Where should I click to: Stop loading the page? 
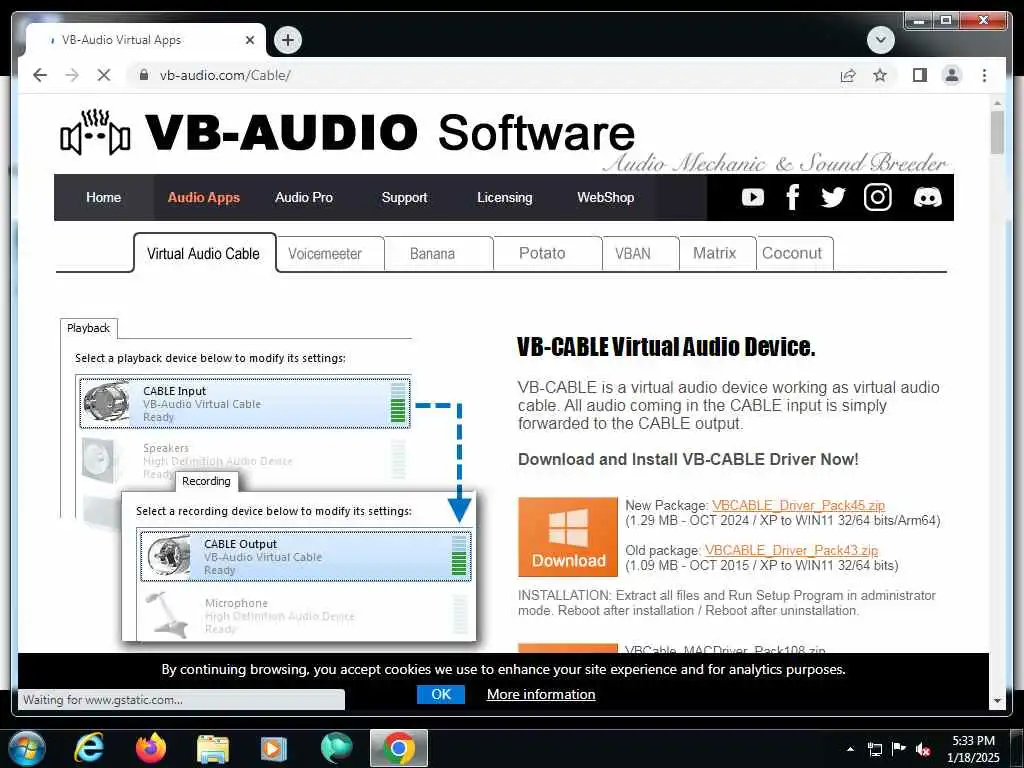104,75
